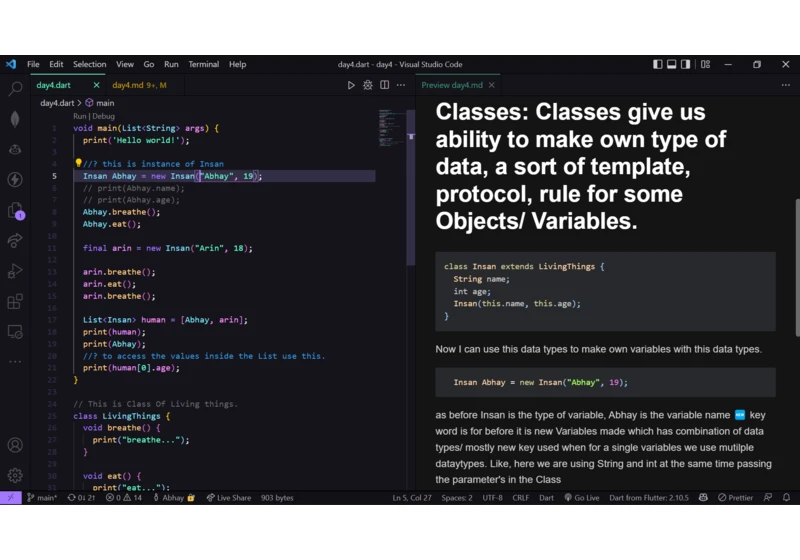Open the Terminal menu
The image size is (800, 560).
coord(204,64)
